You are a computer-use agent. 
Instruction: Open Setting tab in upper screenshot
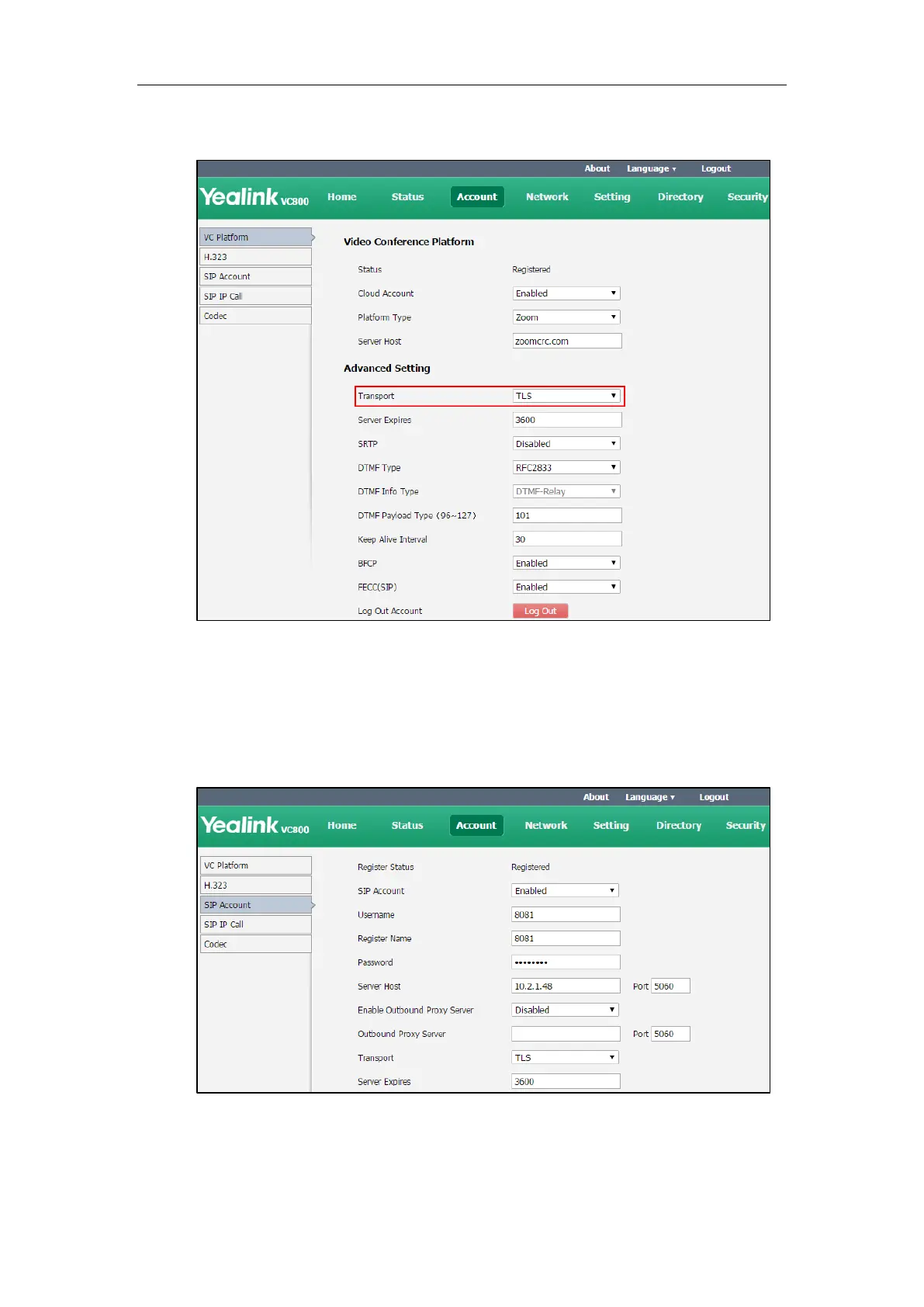pos(612,197)
